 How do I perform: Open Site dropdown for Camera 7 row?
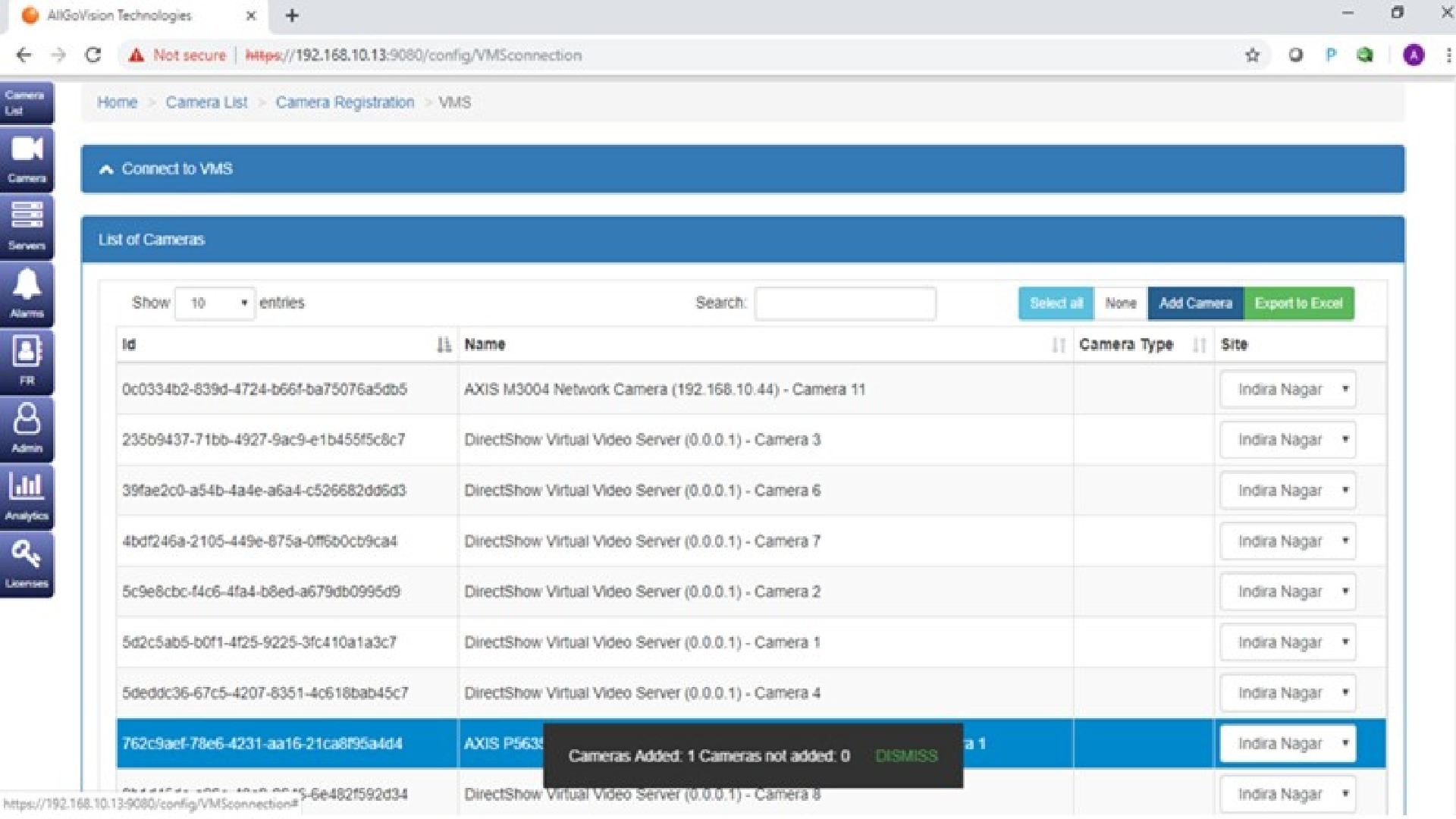pyautogui.click(x=1288, y=541)
